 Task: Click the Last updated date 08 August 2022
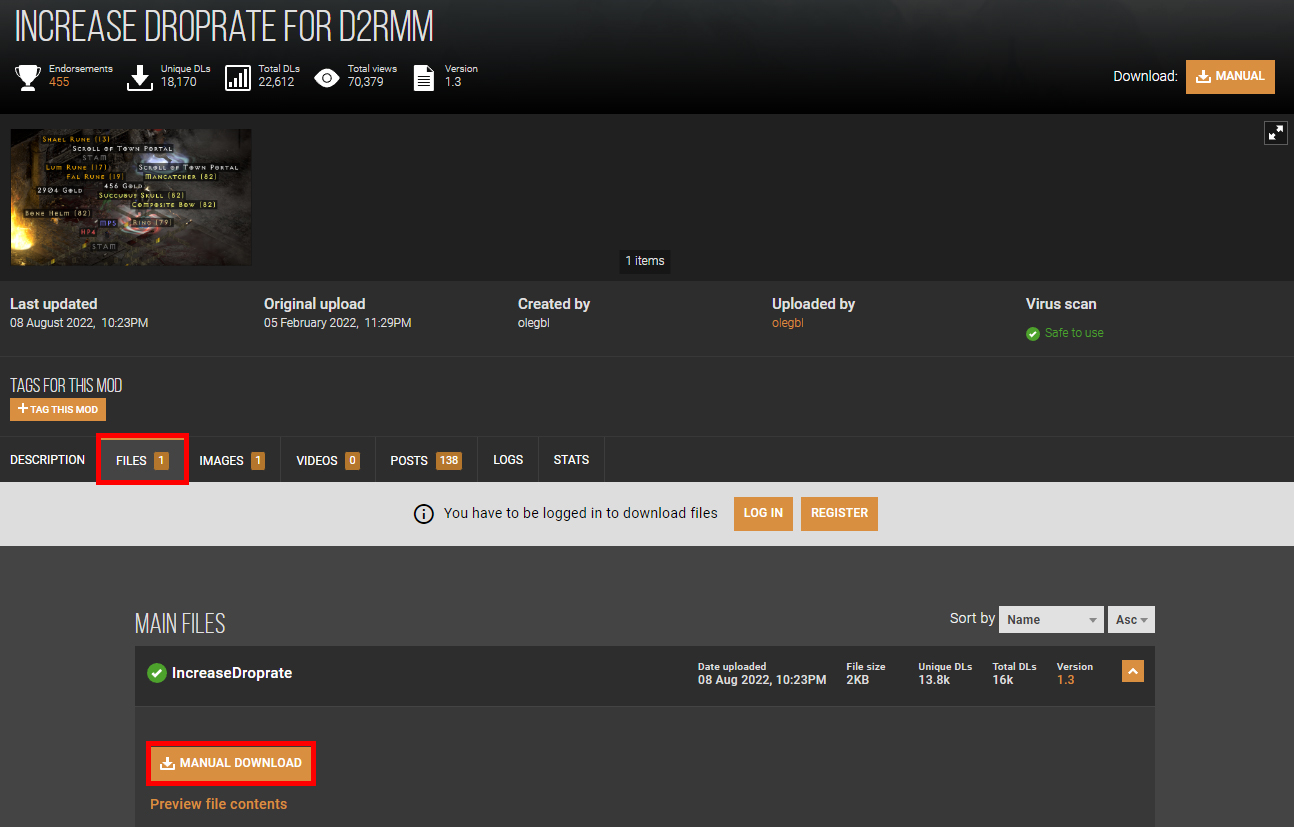(x=79, y=323)
